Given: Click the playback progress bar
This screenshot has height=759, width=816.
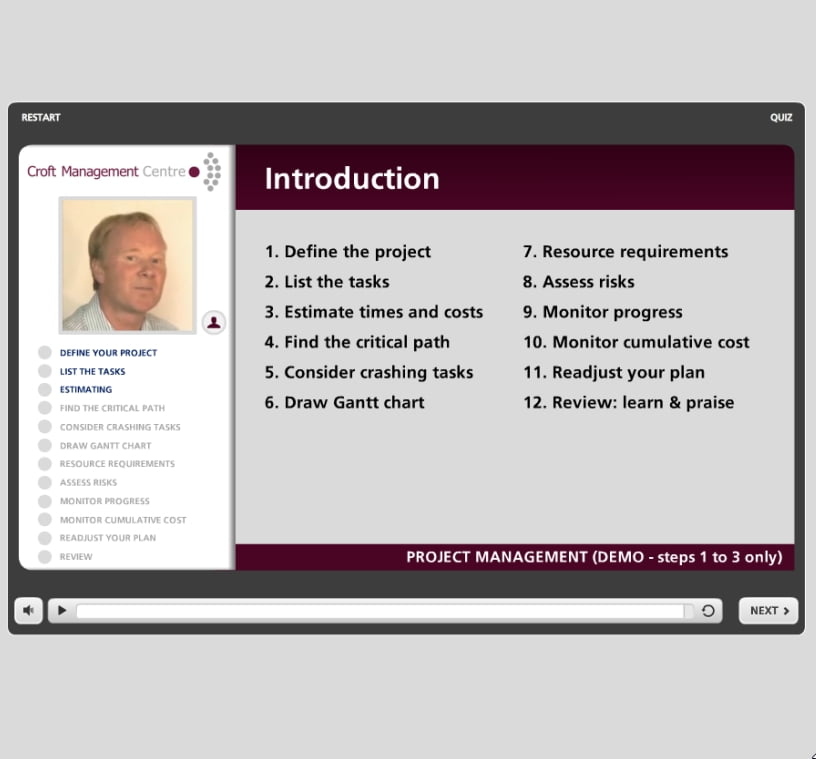Looking at the screenshot, I should click(x=380, y=611).
